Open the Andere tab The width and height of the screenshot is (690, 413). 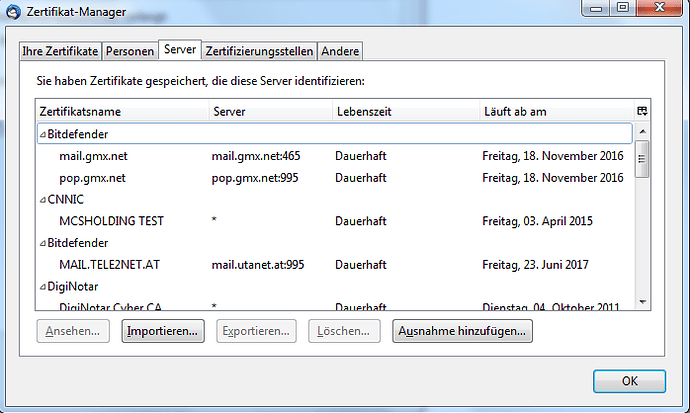[340, 51]
